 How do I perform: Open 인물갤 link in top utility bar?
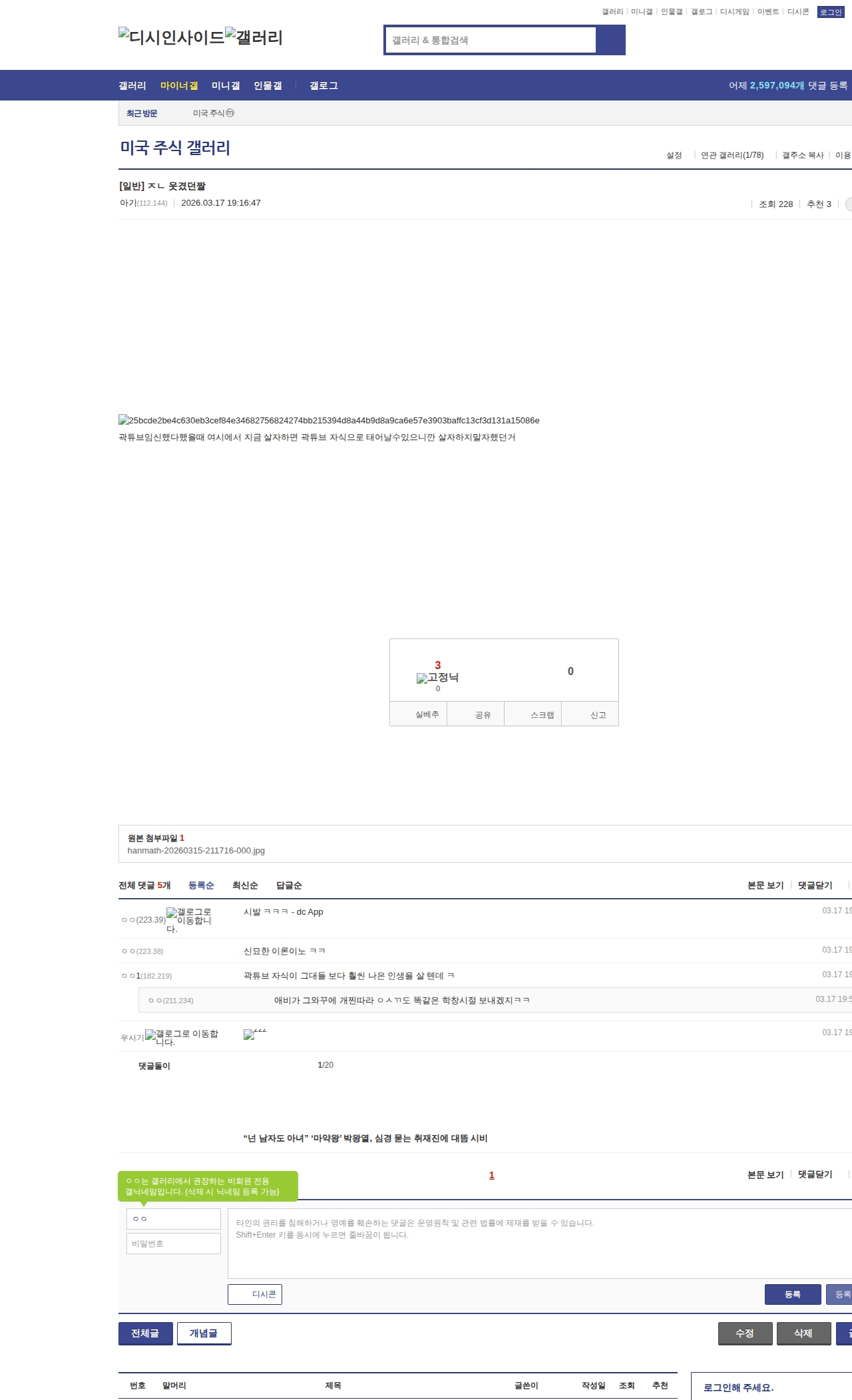[x=672, y=12]
